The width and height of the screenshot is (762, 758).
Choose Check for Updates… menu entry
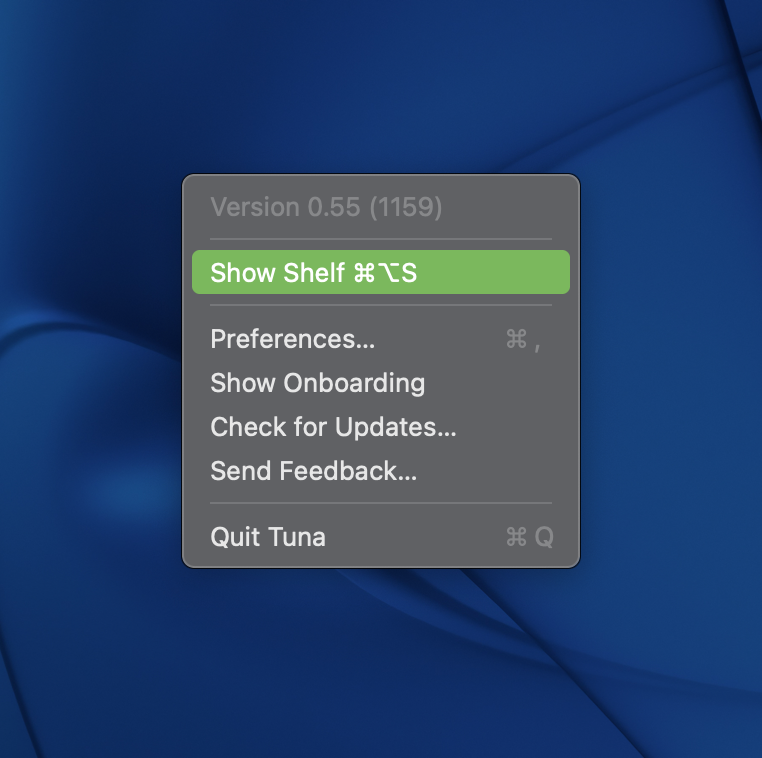coord(380,427)
